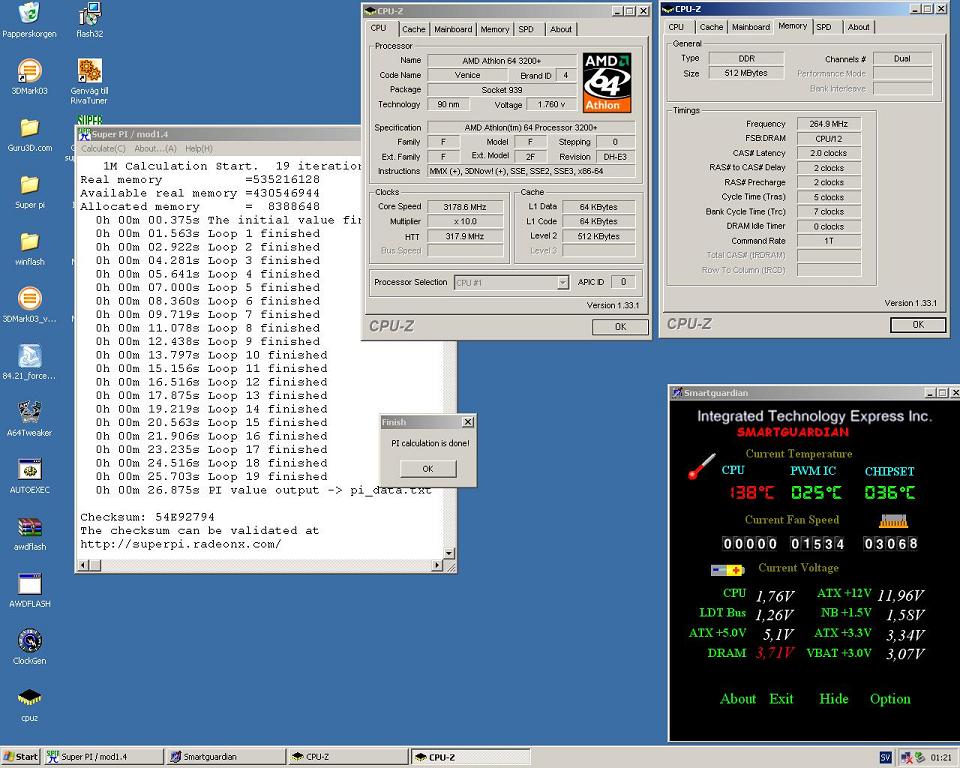Image resolution: width=960 pixels, height=768 pixels.
Task: Open the flash32 desktop icon
Action: point(89,13)
